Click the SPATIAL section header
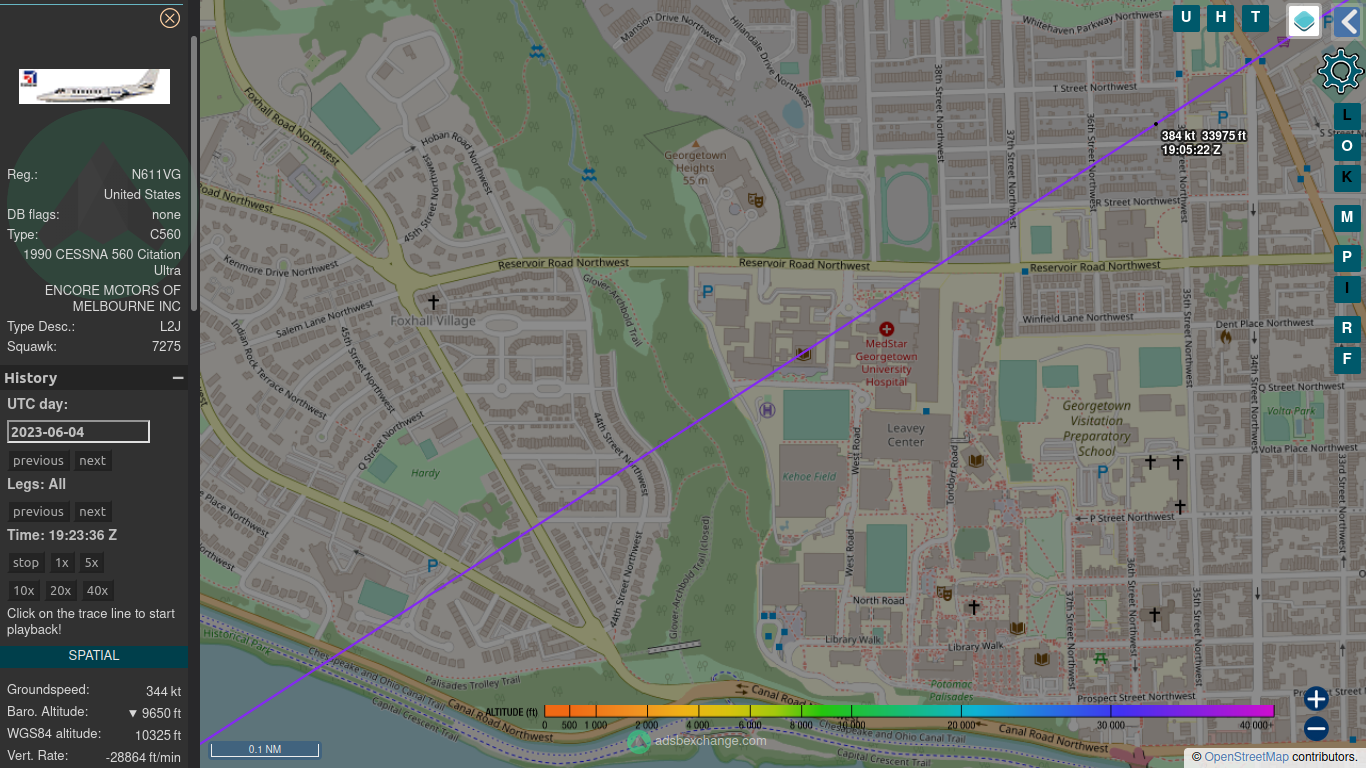 click(94, 656)
